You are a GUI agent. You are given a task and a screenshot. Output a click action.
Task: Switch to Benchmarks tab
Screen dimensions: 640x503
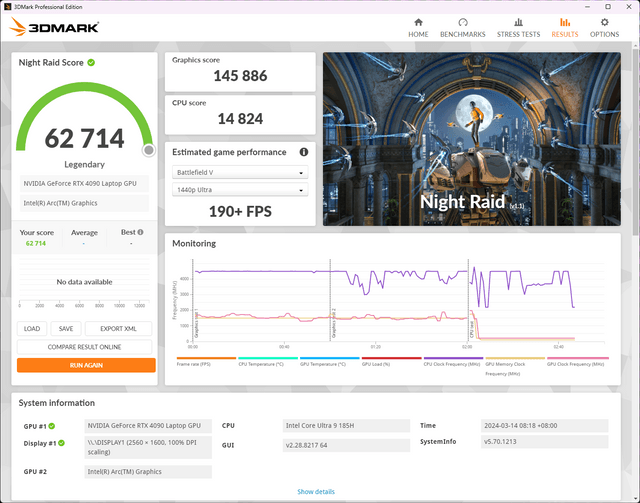462,28
